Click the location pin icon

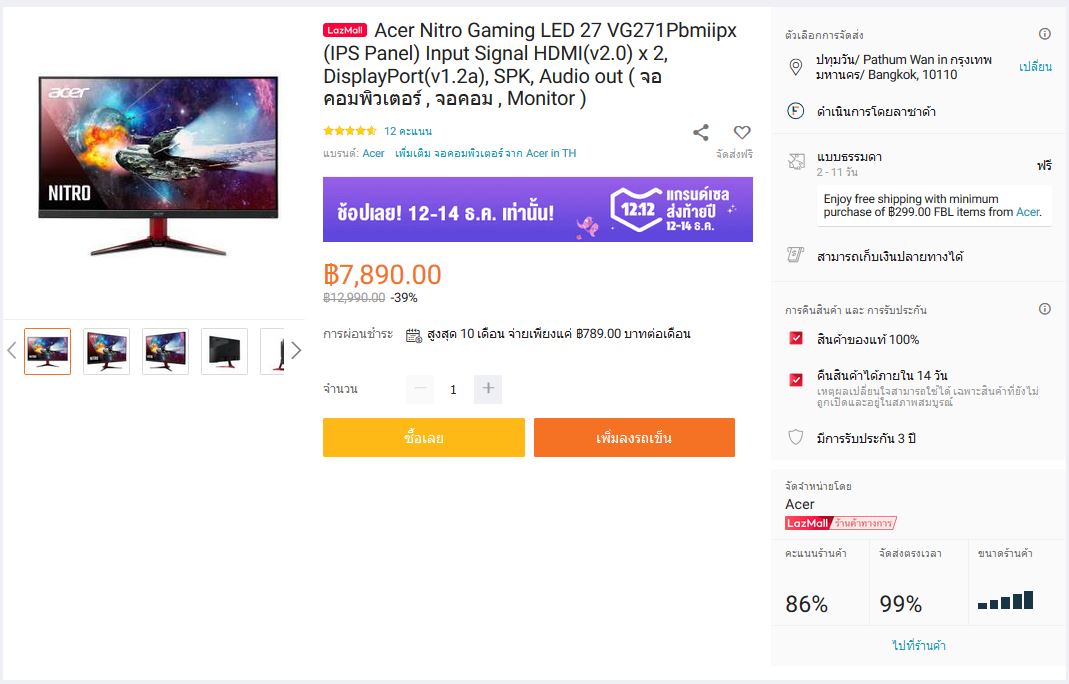click(795, 67)
